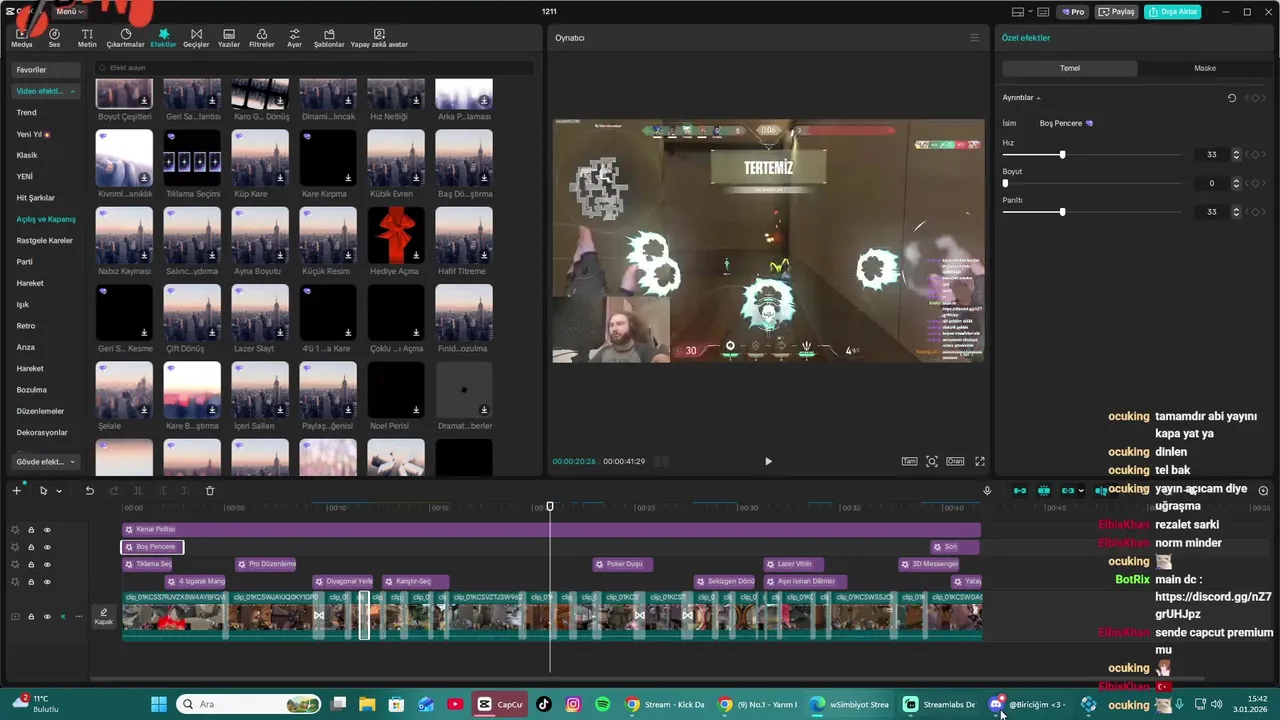Open the Yapay zekâ avatar panel

[x=379, y=38]
